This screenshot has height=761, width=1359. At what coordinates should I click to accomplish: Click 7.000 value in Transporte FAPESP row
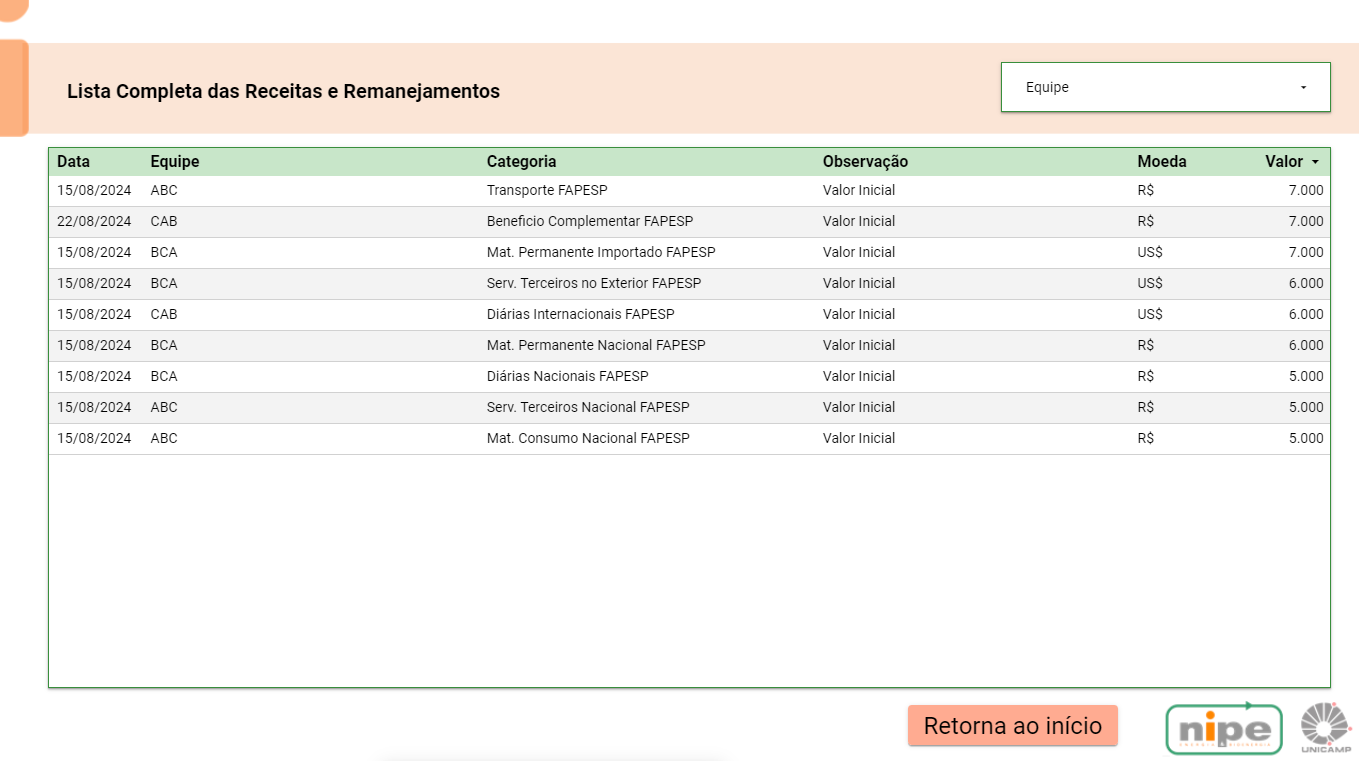(1306, 190)
